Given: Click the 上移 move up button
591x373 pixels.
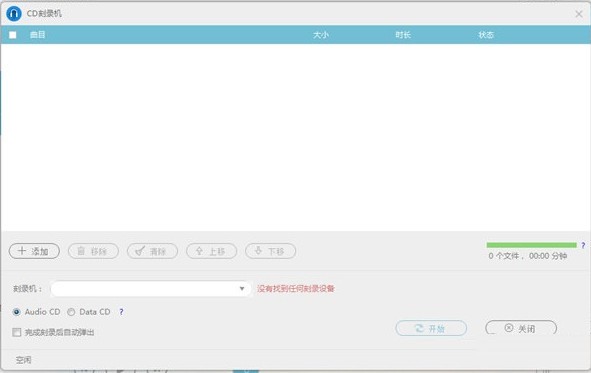Looking at the screenshot, I should pyautogui.click(x=212, y=251).
